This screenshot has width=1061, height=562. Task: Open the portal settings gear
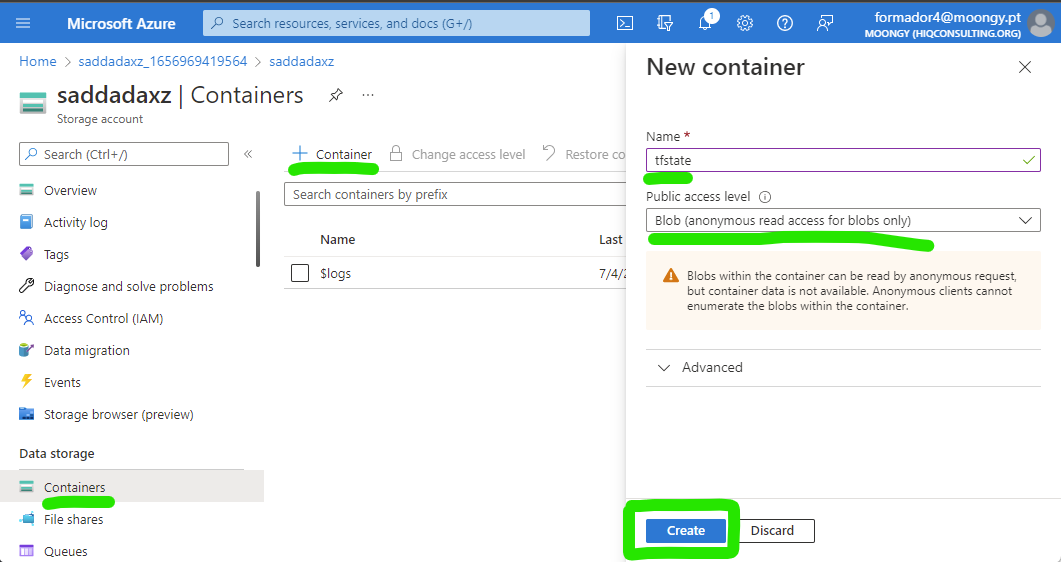pyautogui.click(x=745, y=23)
